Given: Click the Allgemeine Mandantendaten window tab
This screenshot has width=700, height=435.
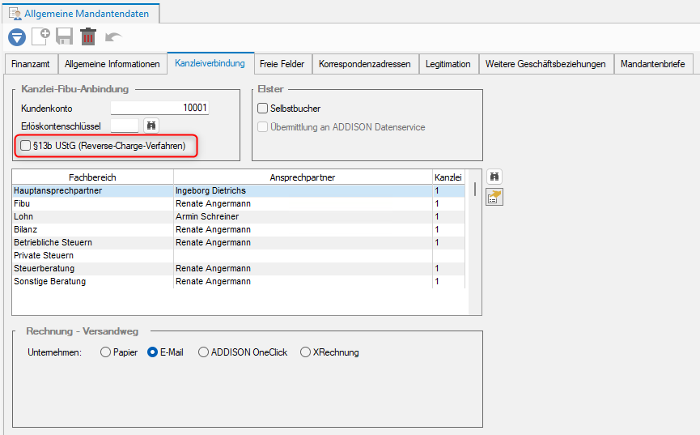Looking at the screenshot, I should pos(81,13).
